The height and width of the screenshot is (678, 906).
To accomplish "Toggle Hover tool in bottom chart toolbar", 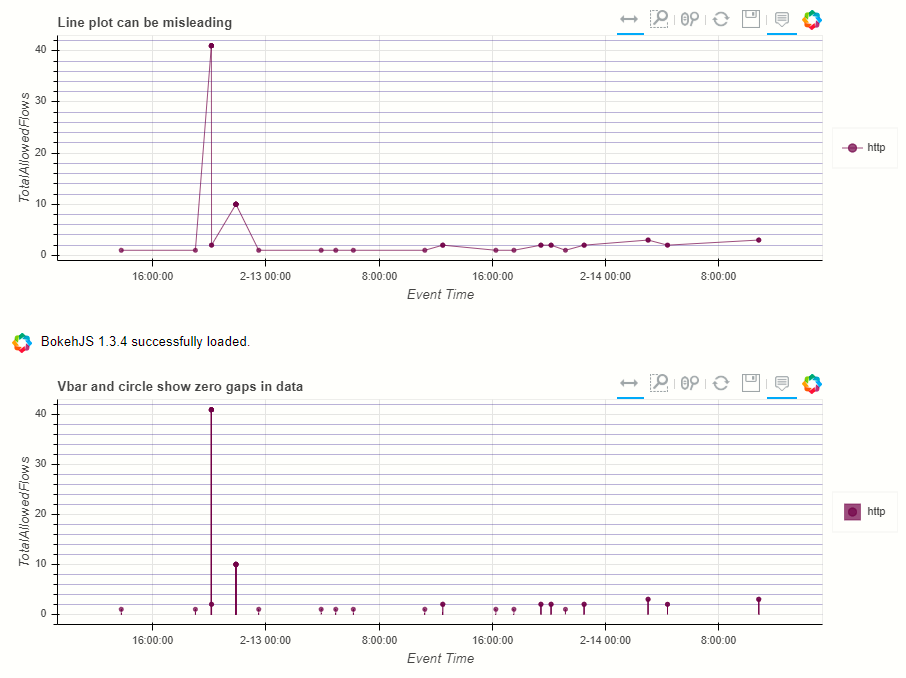I will [x=782, y=383].
